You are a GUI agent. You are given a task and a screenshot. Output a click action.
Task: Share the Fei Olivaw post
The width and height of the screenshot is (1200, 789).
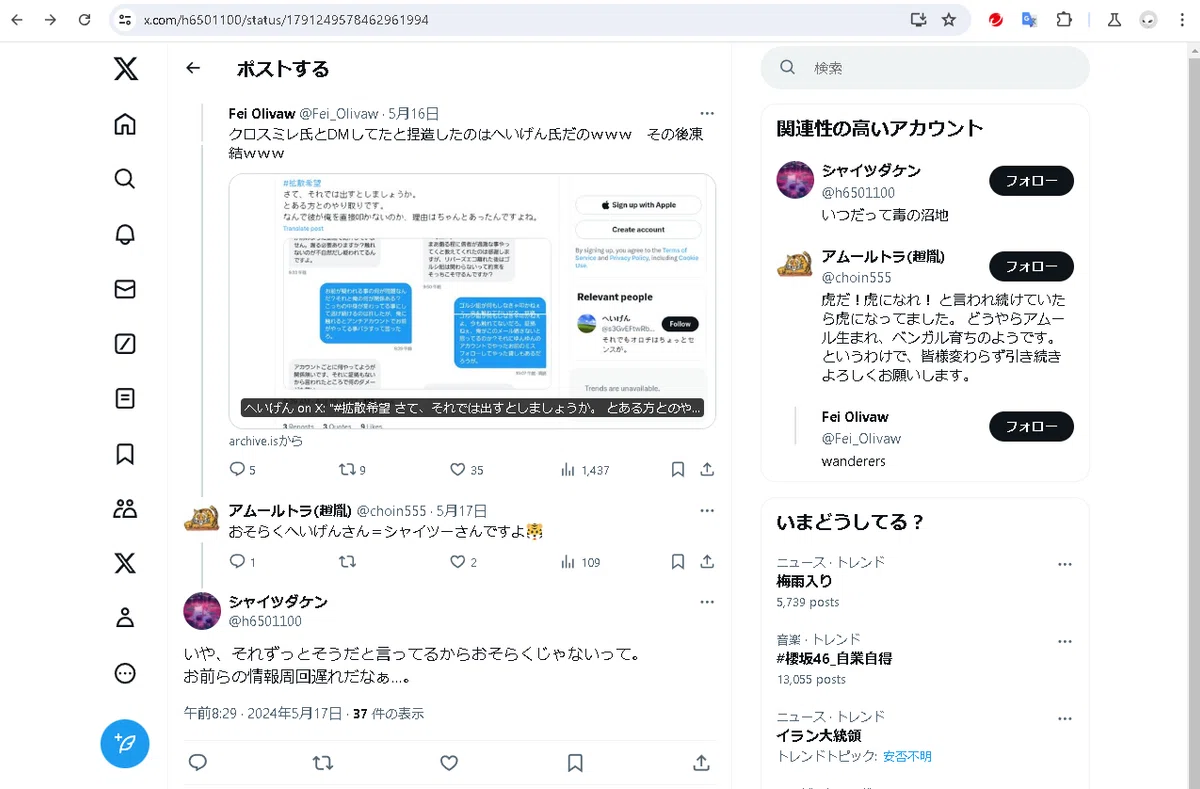pyautogui.click(x=707, y=469)
